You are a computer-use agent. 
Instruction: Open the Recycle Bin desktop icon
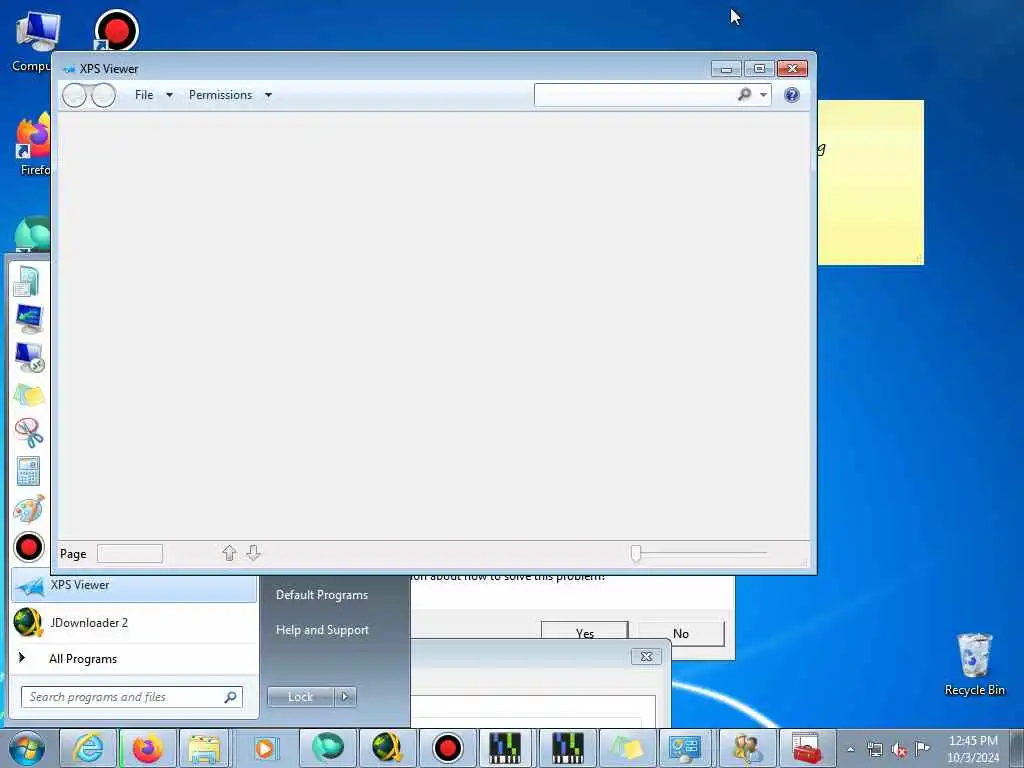point(974,664)
